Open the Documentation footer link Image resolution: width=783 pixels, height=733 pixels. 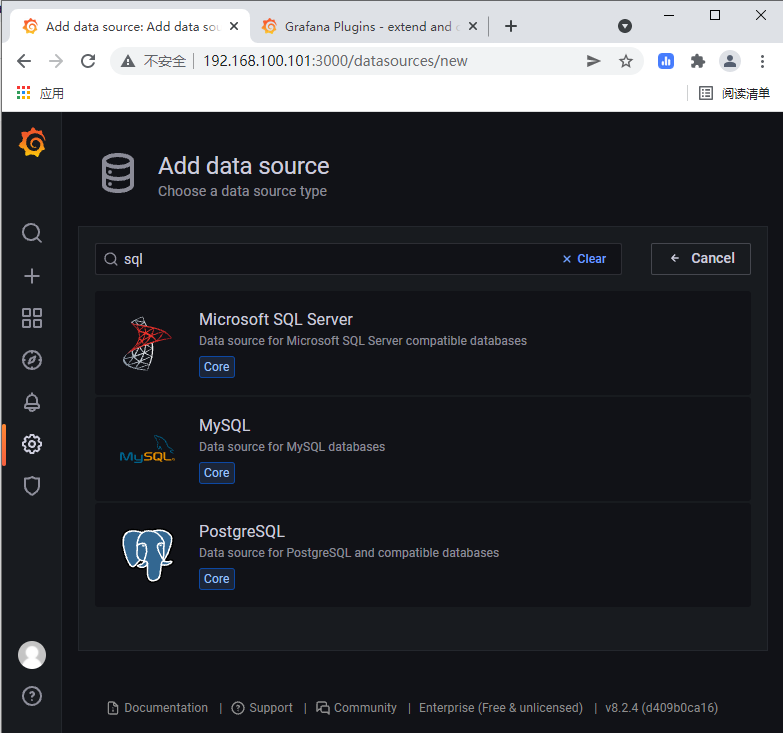(158, 708)
